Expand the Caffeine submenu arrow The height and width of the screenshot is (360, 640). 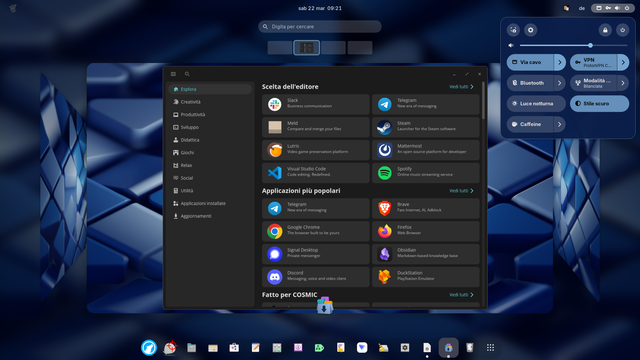click(560, 124)
